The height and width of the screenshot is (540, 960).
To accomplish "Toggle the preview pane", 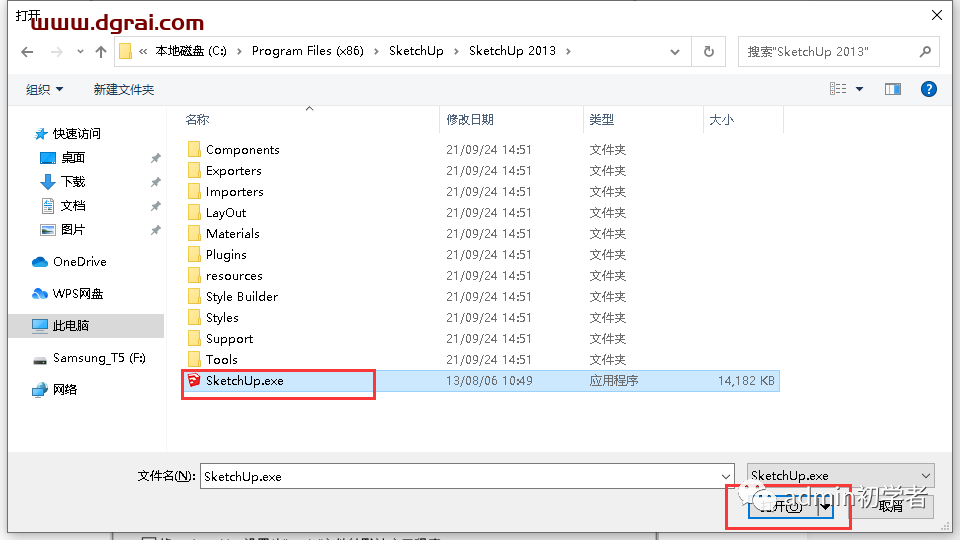I will coord(893,89).
